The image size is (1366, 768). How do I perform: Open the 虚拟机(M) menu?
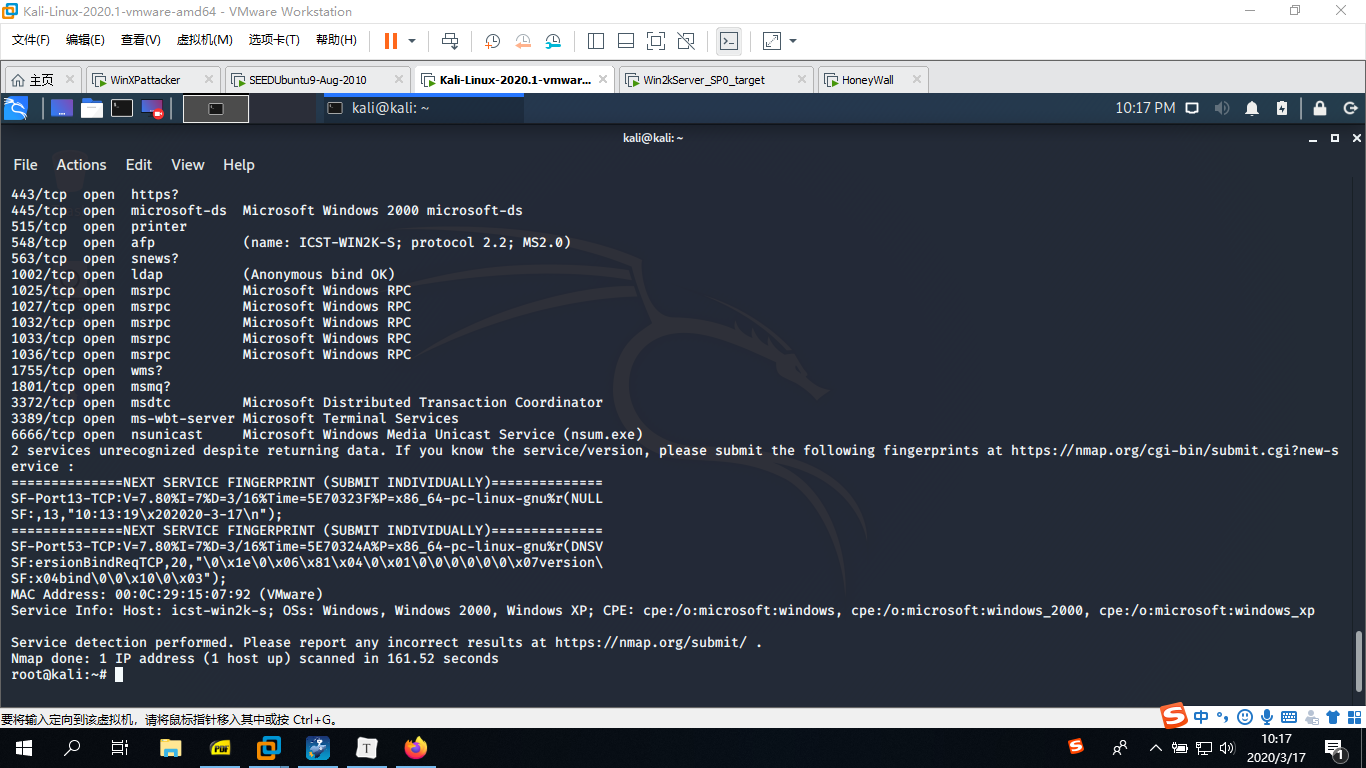click(x=204, y=40)
